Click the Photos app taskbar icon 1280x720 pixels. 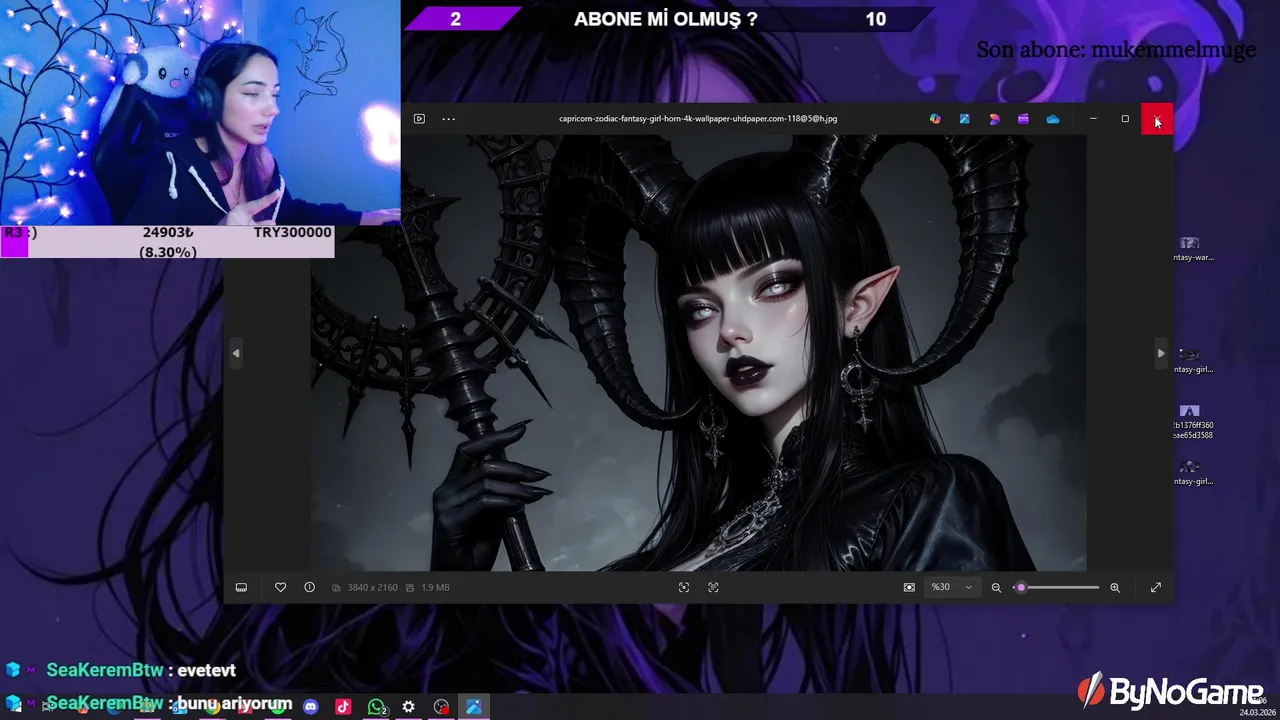click(474, 707)
